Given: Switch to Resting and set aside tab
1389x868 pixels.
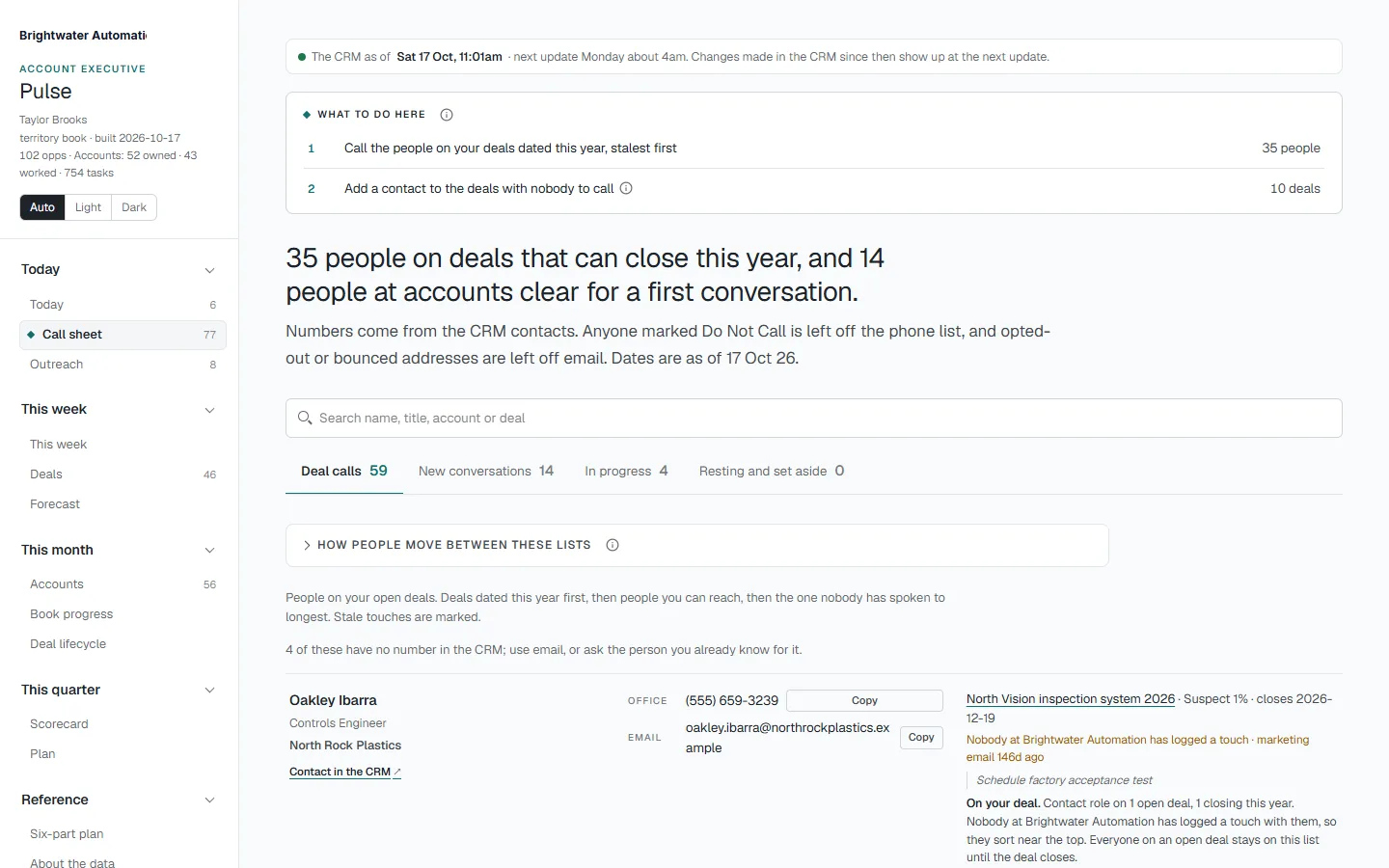Looking at the screenshot, I should coord(772,471).
